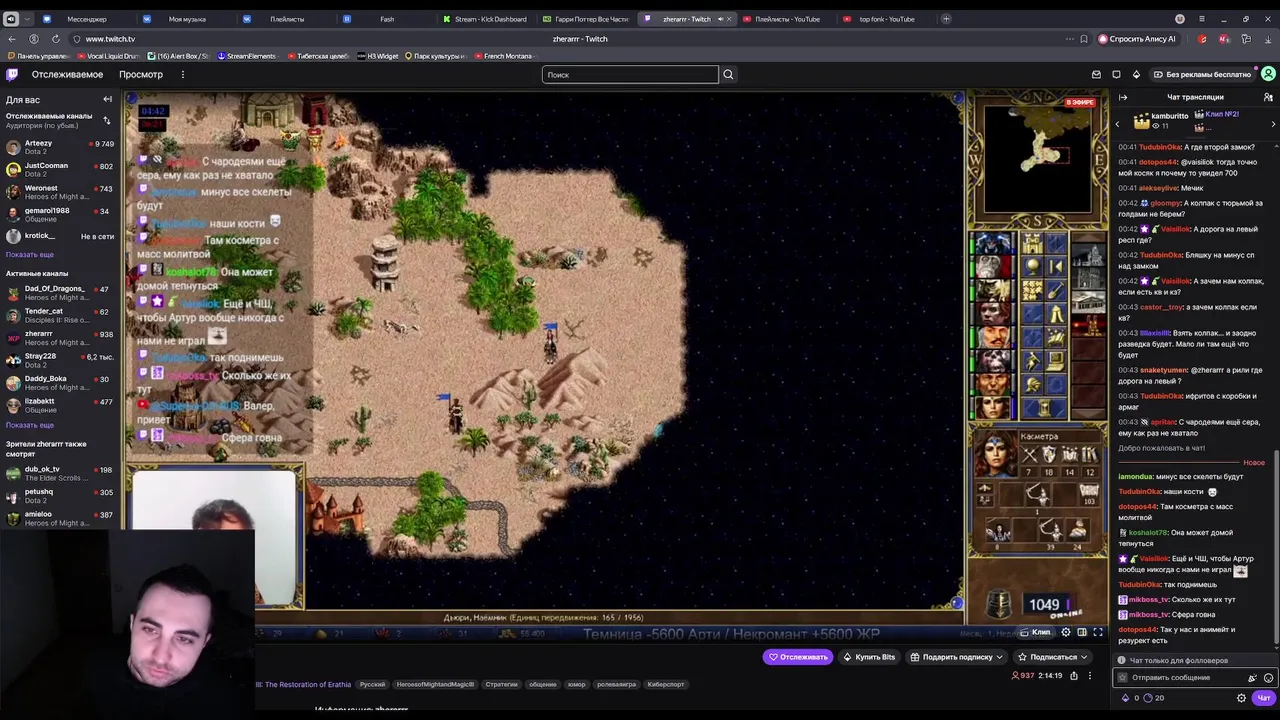The image size is (1280, 720).
Task: Click the Касметра hero portrait
Action: 995,456
